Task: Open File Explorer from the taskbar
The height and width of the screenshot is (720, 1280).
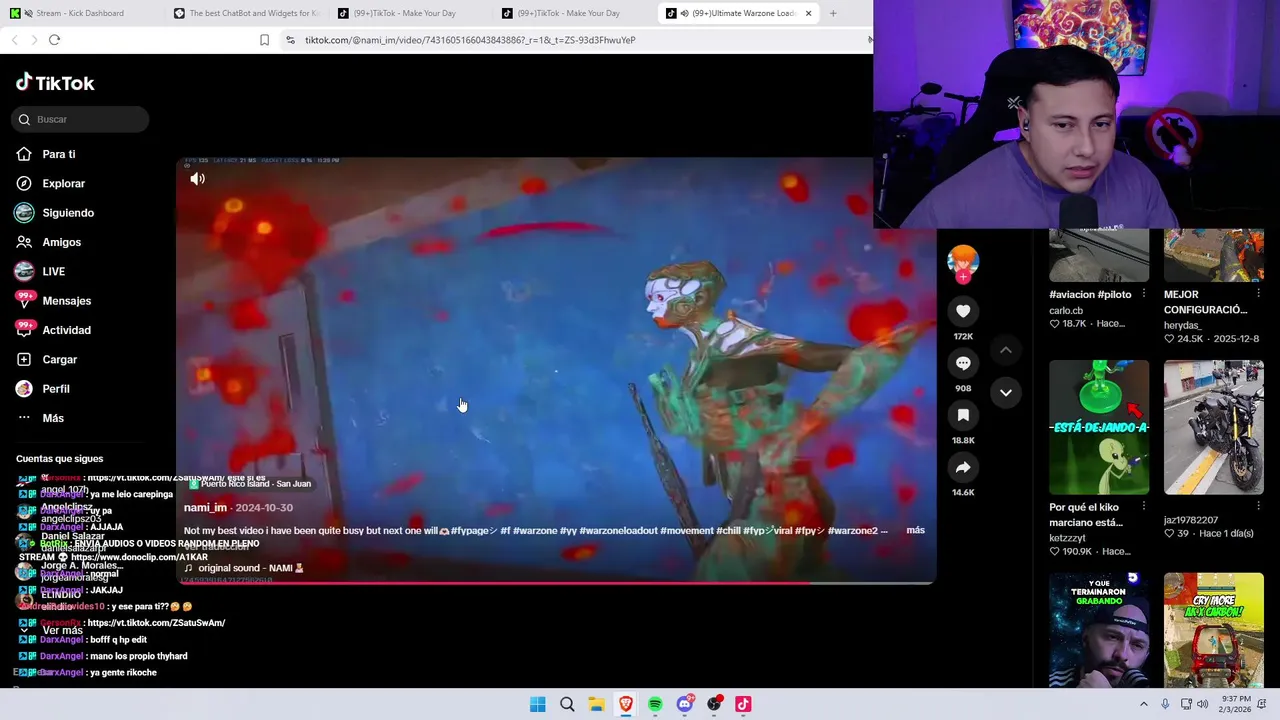Action: coord(596,704)
